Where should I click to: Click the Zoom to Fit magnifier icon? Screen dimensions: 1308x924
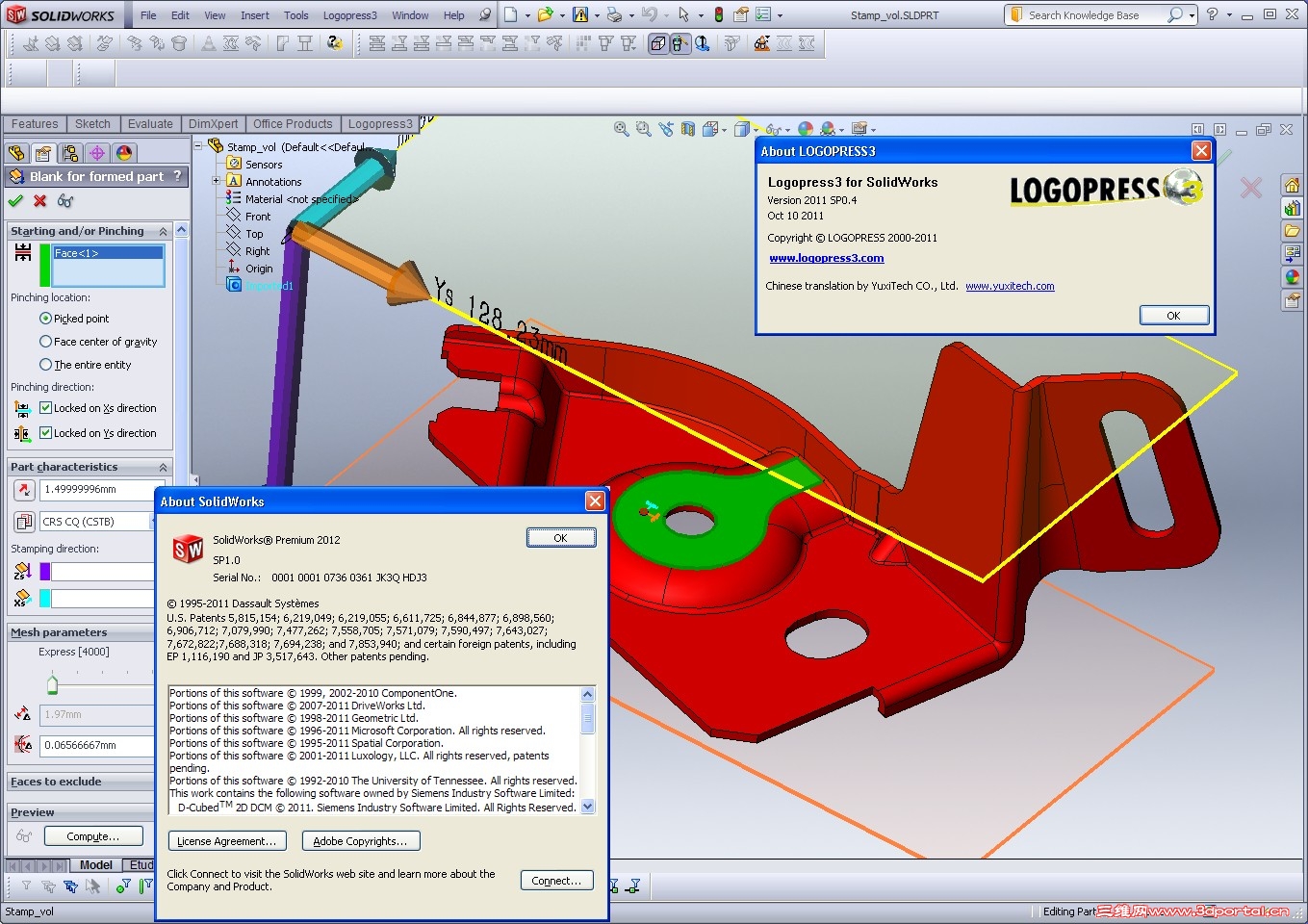(x=622, y=129)
